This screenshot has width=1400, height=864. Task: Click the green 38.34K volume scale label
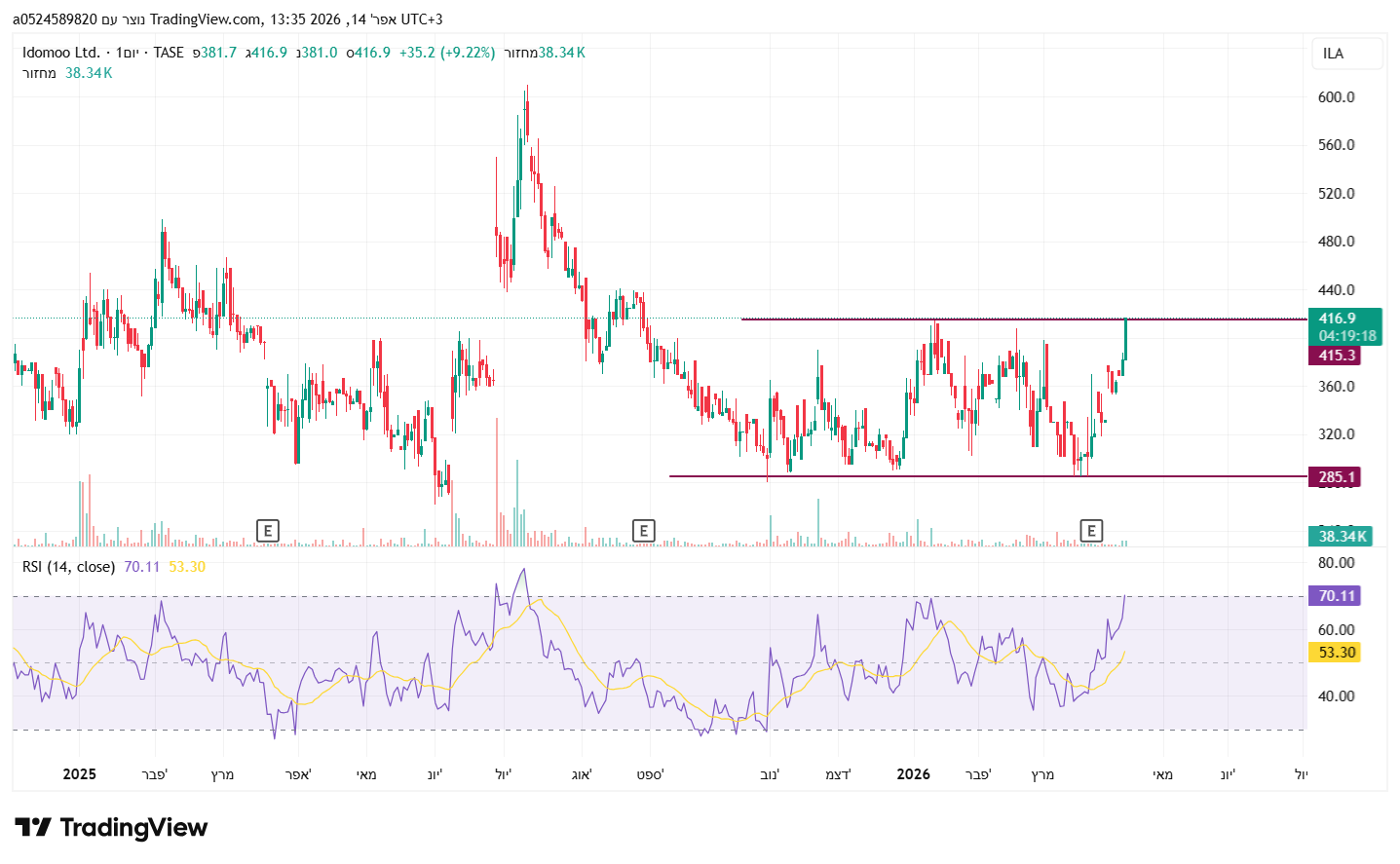(1340, 536)
